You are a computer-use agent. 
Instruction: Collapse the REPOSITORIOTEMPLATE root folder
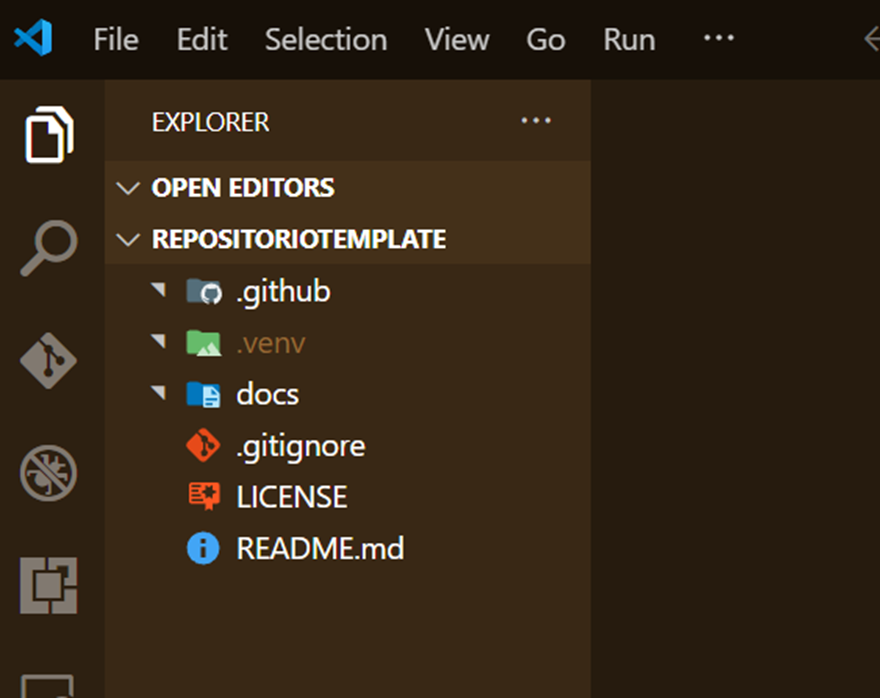coord(128,240)
